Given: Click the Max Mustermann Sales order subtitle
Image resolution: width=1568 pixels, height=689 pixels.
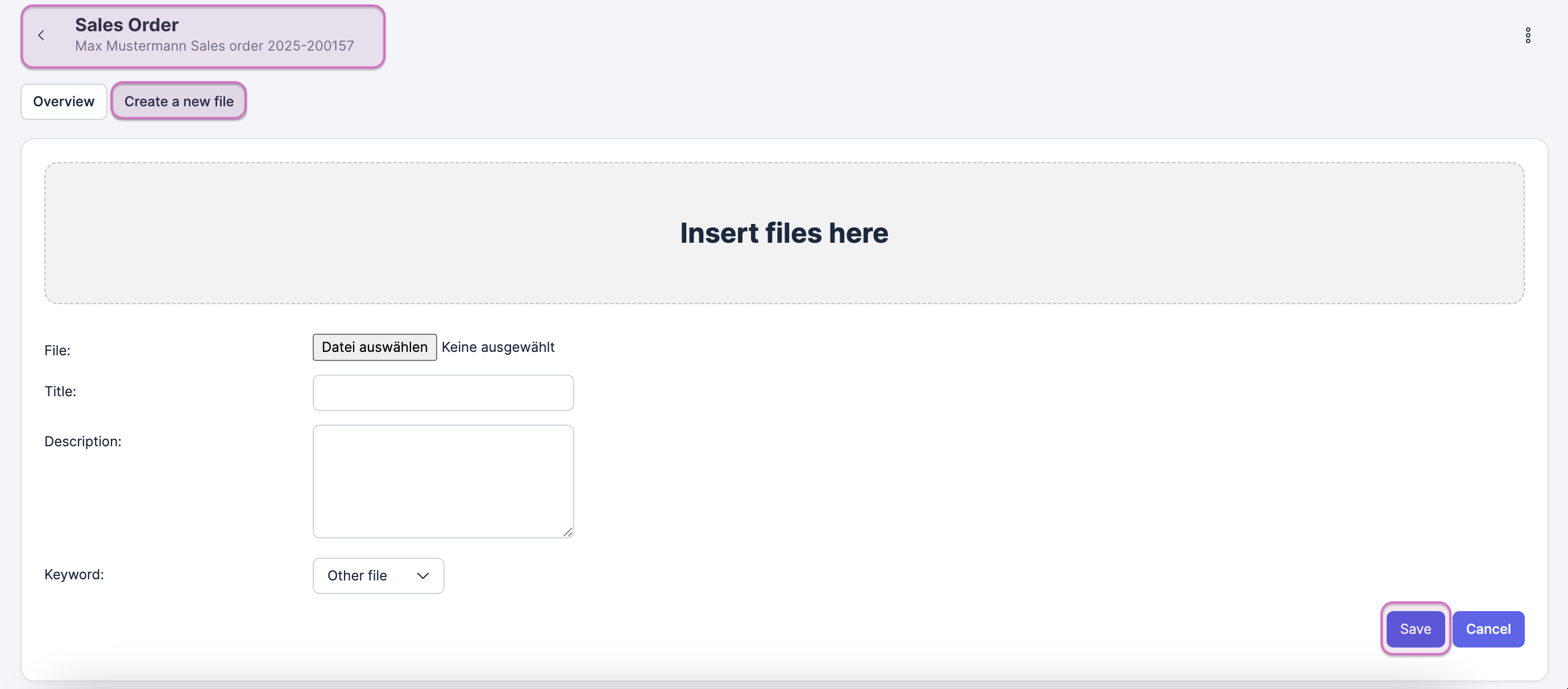Looking at the screenshot, I should [x=214, y=46].
